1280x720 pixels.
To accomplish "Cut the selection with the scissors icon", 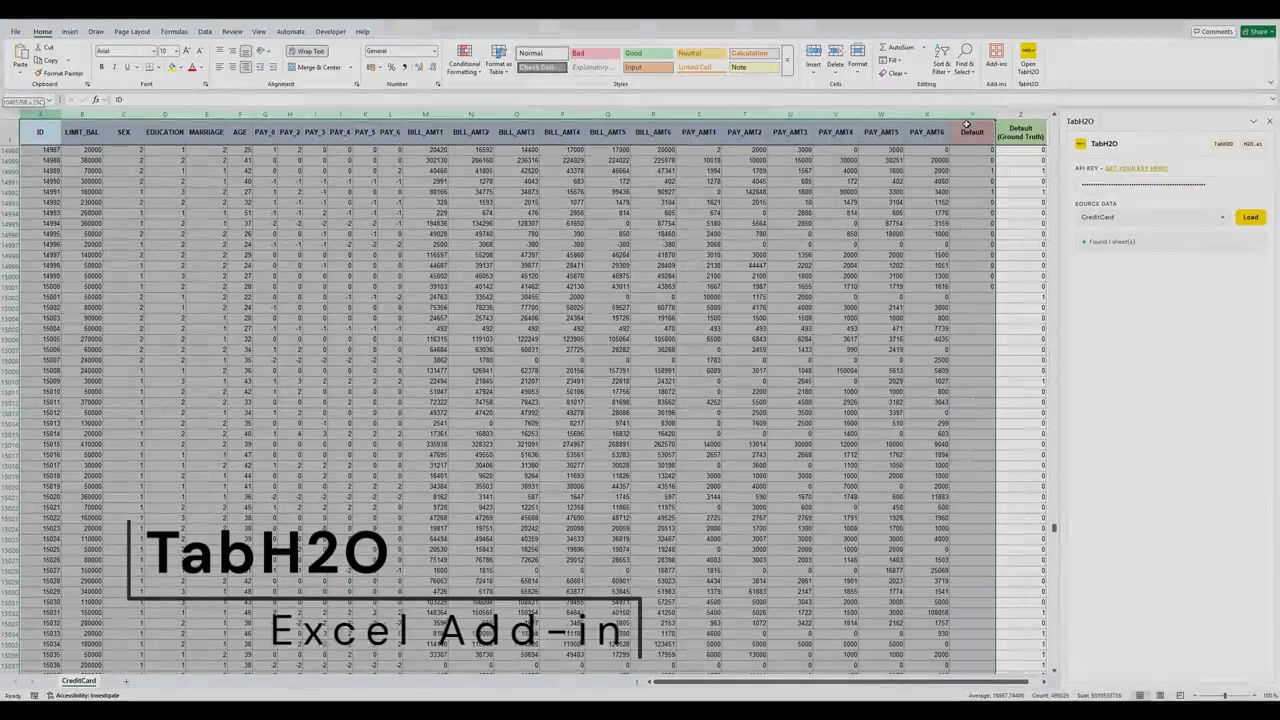I will tap(39, 48).
